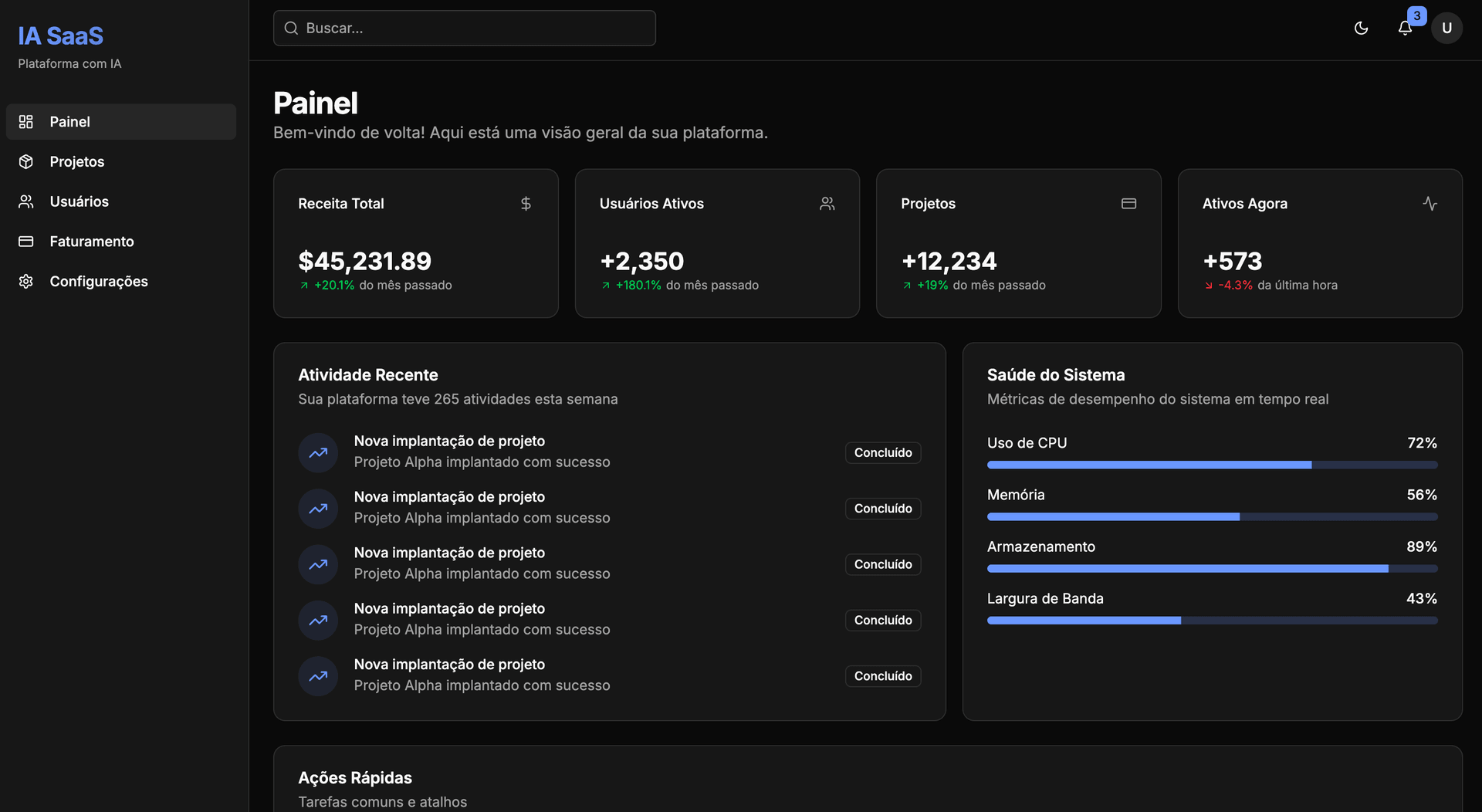Click the search magnifier icon

point(291,28)
